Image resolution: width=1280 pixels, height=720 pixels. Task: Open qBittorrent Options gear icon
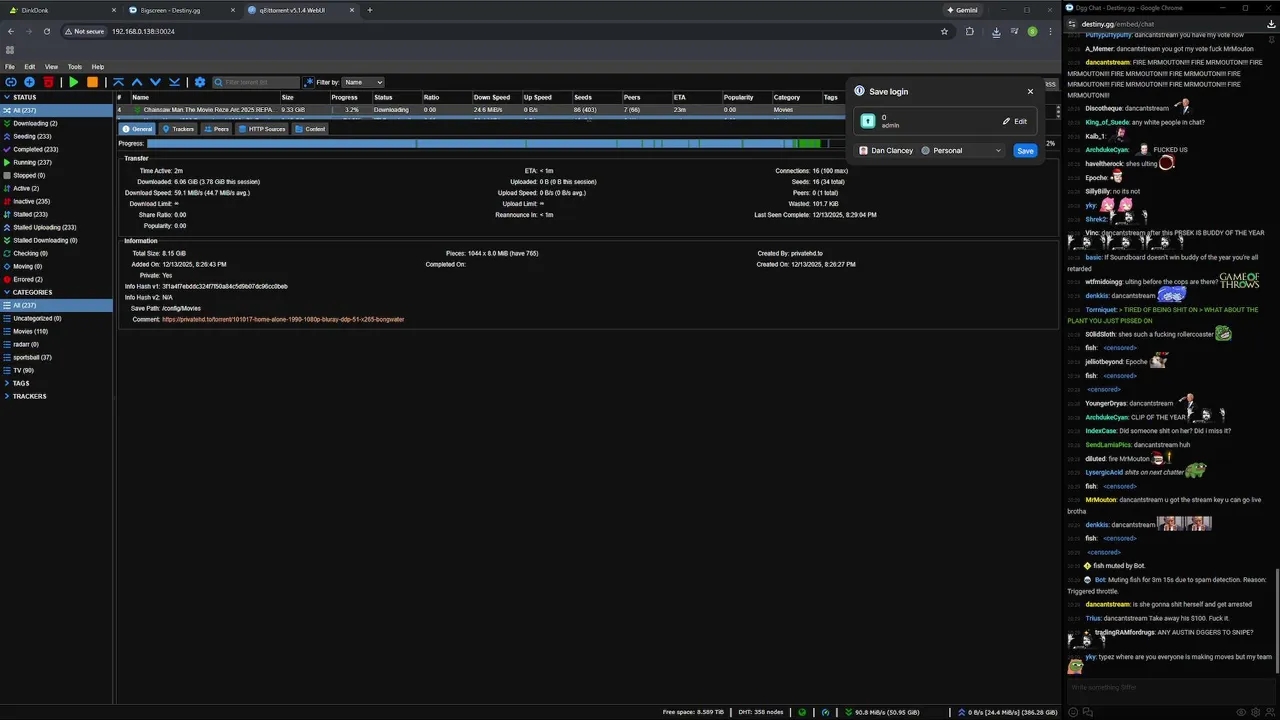(x=200, y=82)
